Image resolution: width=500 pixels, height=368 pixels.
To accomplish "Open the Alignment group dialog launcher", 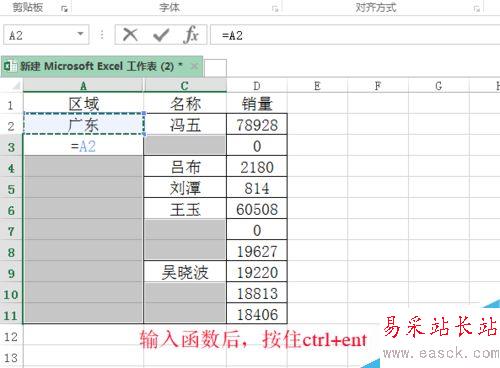I will click(x=477, y=9).
